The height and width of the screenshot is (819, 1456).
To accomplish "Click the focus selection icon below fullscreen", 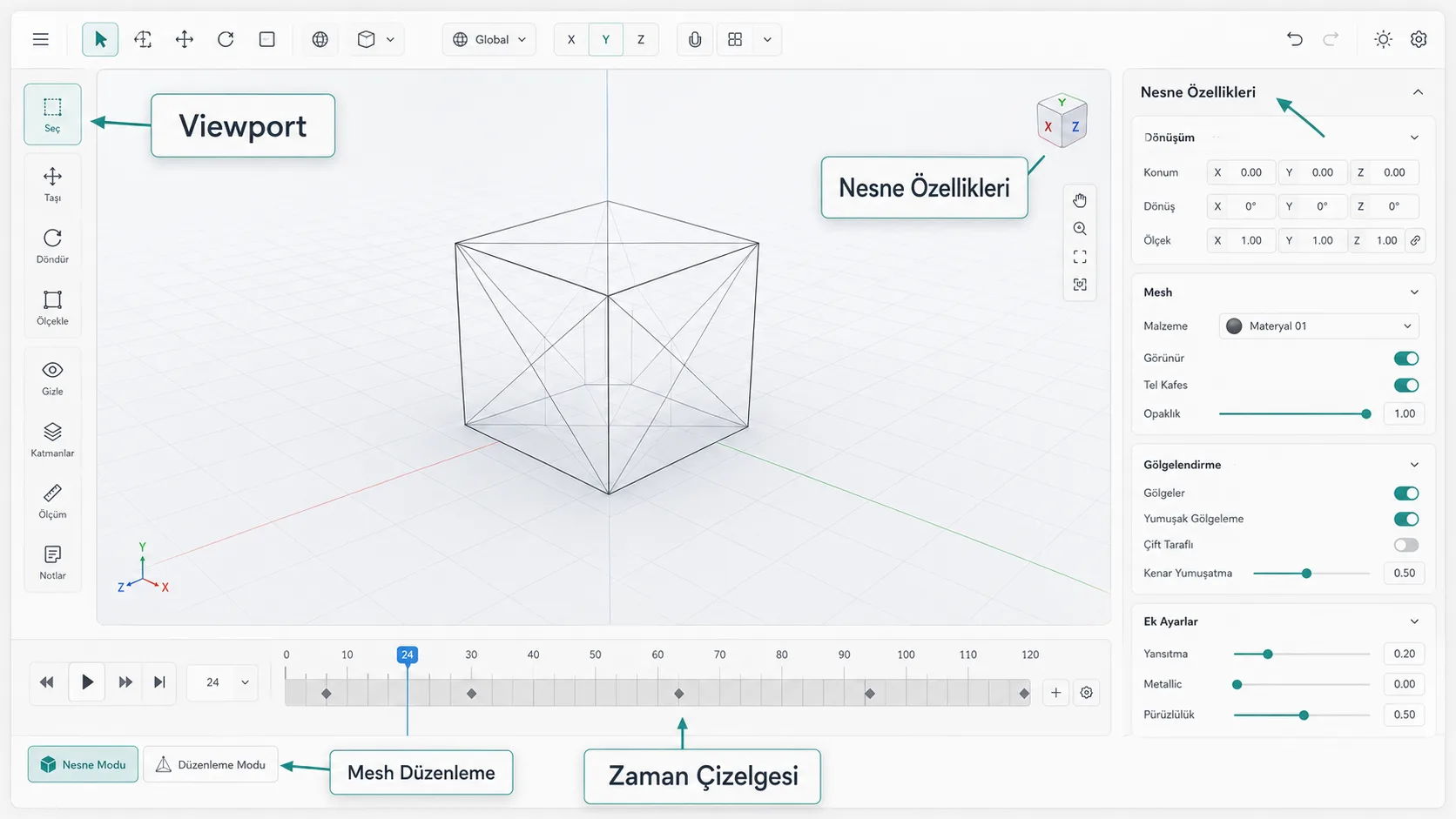I will [x=1080, y=285].
